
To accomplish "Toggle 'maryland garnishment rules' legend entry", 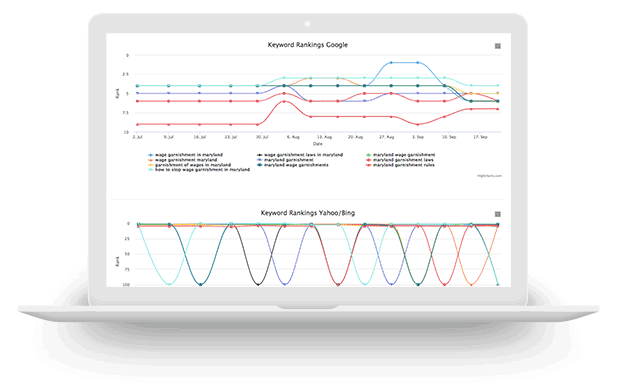I will tap(400, 165).
